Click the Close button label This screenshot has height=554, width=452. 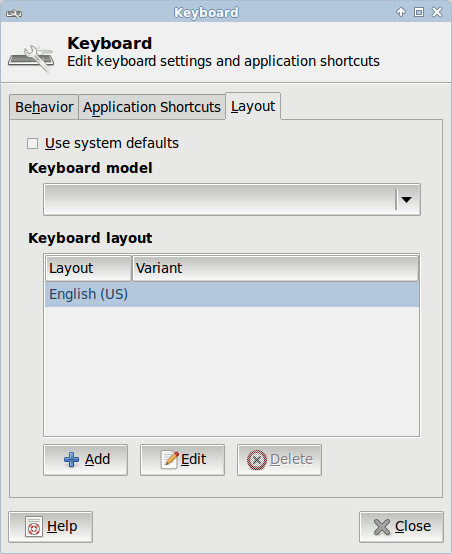(413, 526)
